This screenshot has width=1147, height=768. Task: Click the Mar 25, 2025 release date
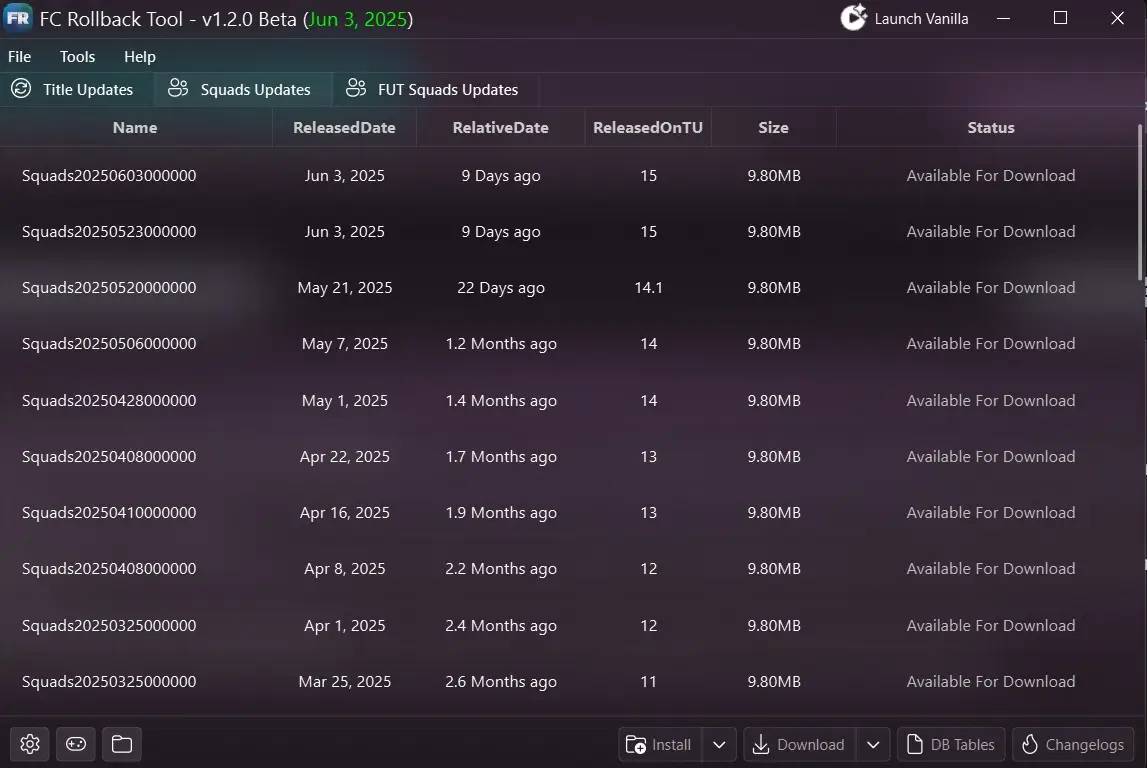[x=345, y=682]
